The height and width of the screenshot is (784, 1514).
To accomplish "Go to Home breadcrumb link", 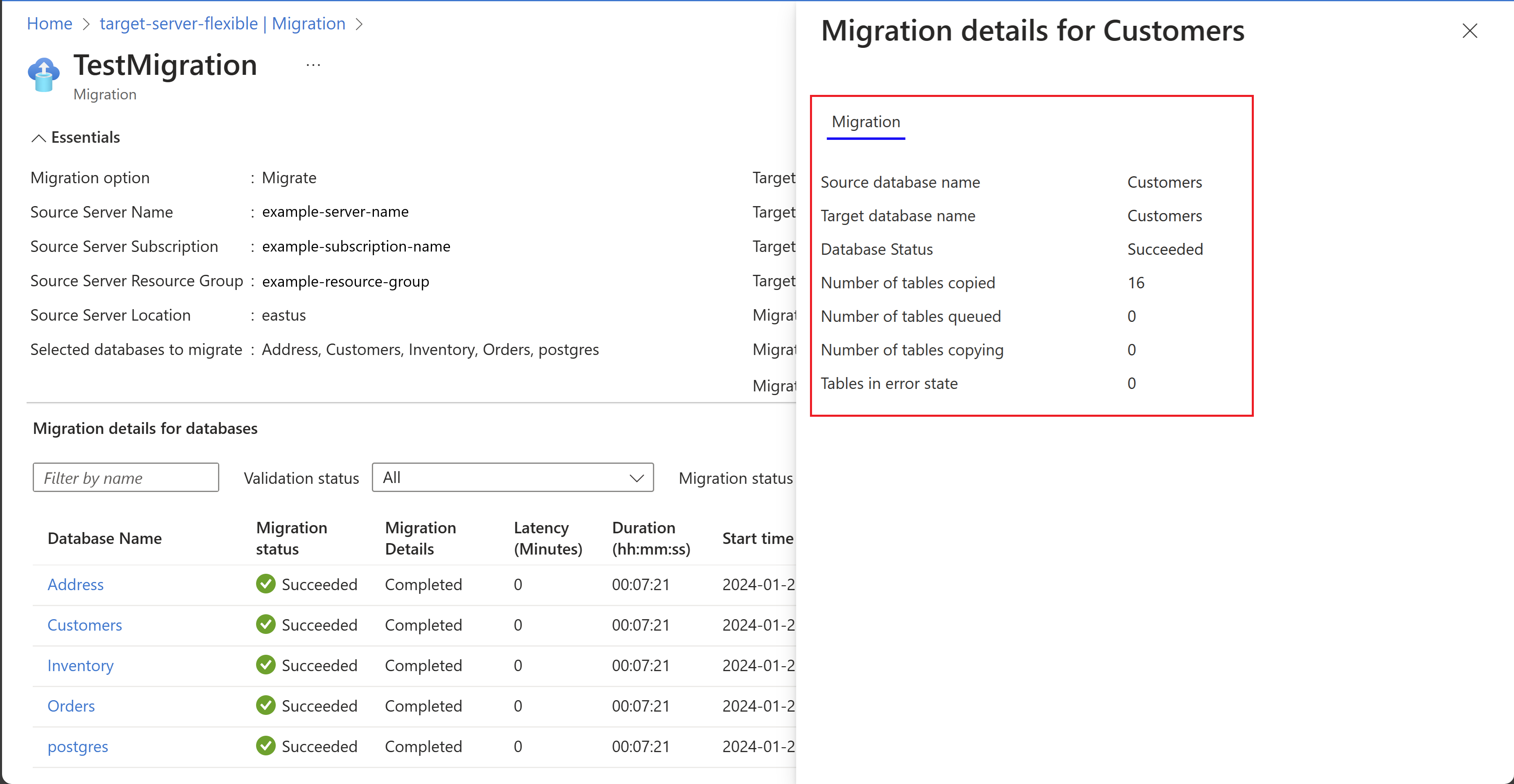I will pyautogui.click(x=49, y=23).
